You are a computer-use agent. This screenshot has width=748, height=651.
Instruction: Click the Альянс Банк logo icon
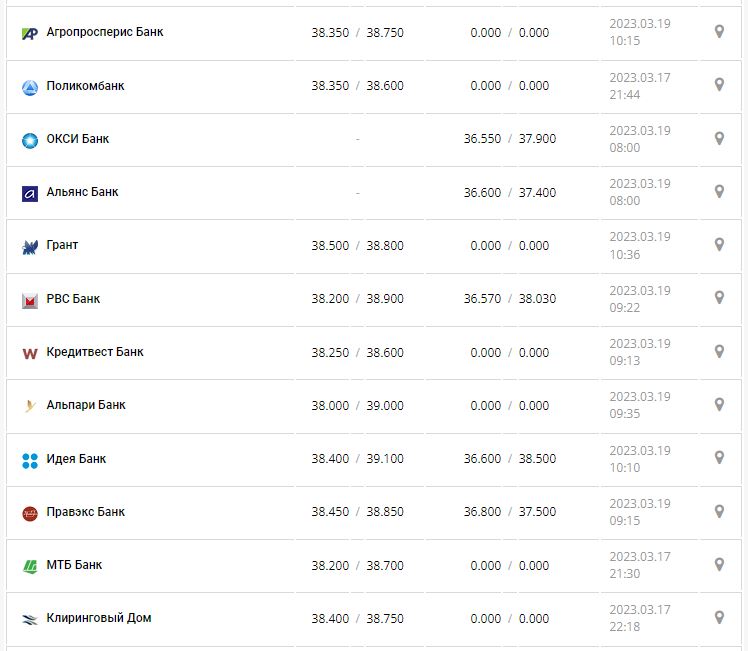pos(30,193)
